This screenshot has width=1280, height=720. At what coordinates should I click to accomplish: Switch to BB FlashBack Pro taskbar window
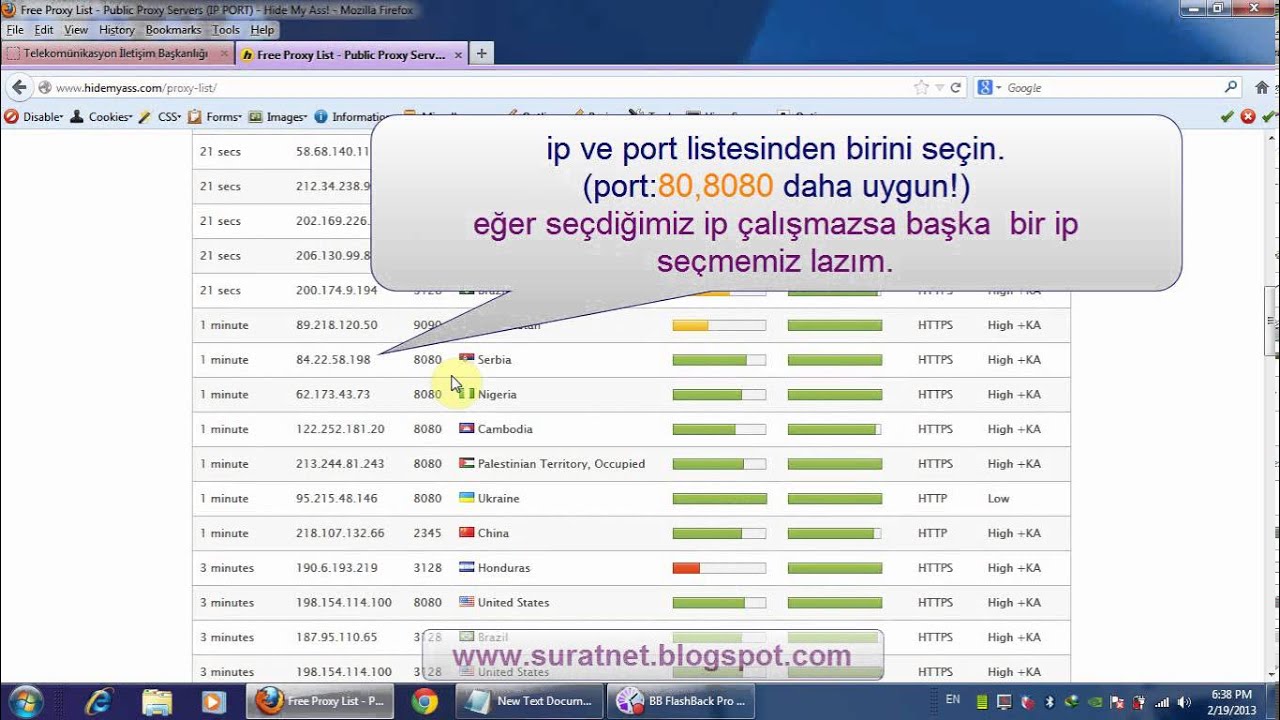point(683,701)
